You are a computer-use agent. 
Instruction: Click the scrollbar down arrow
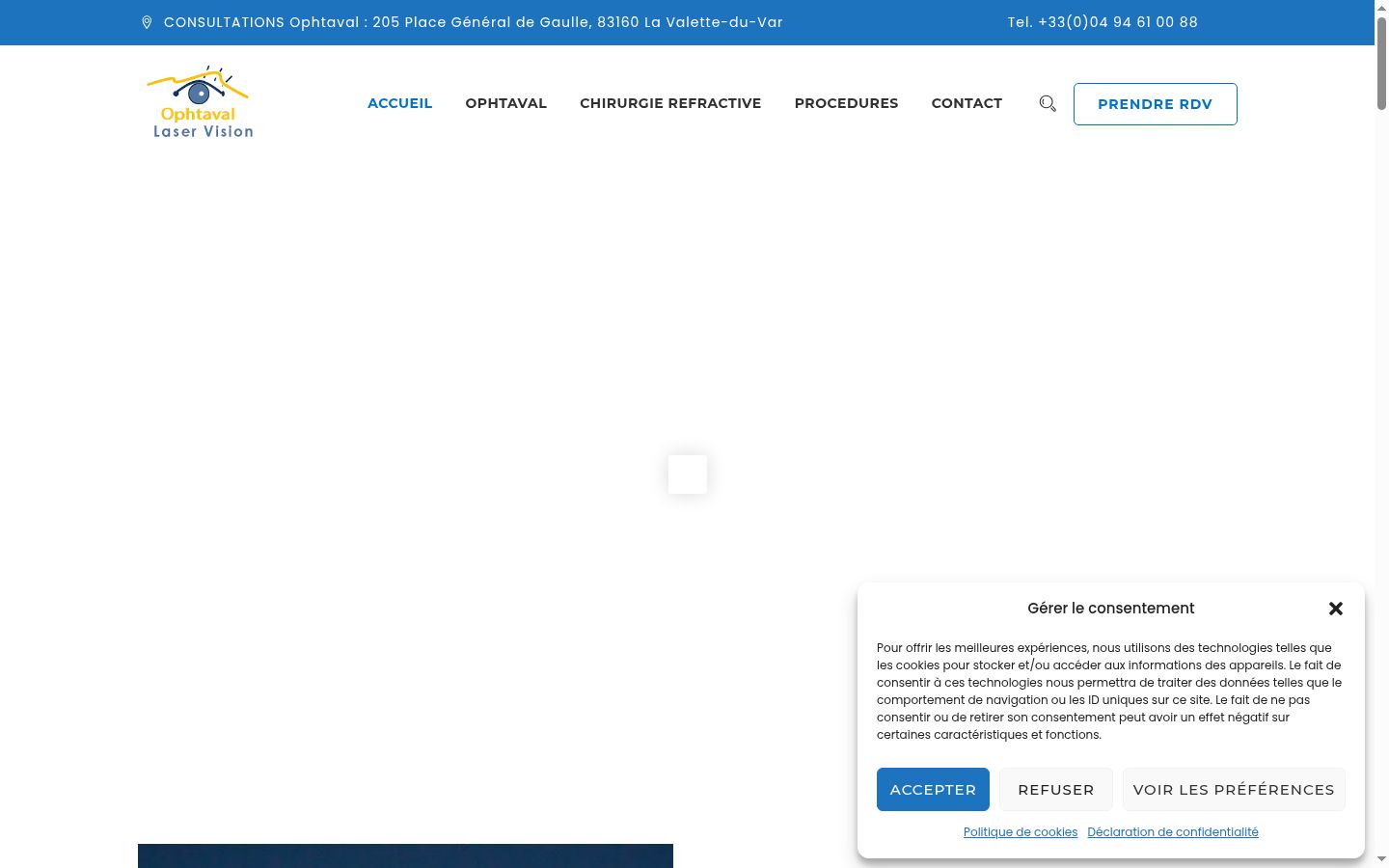(1381, 859)
